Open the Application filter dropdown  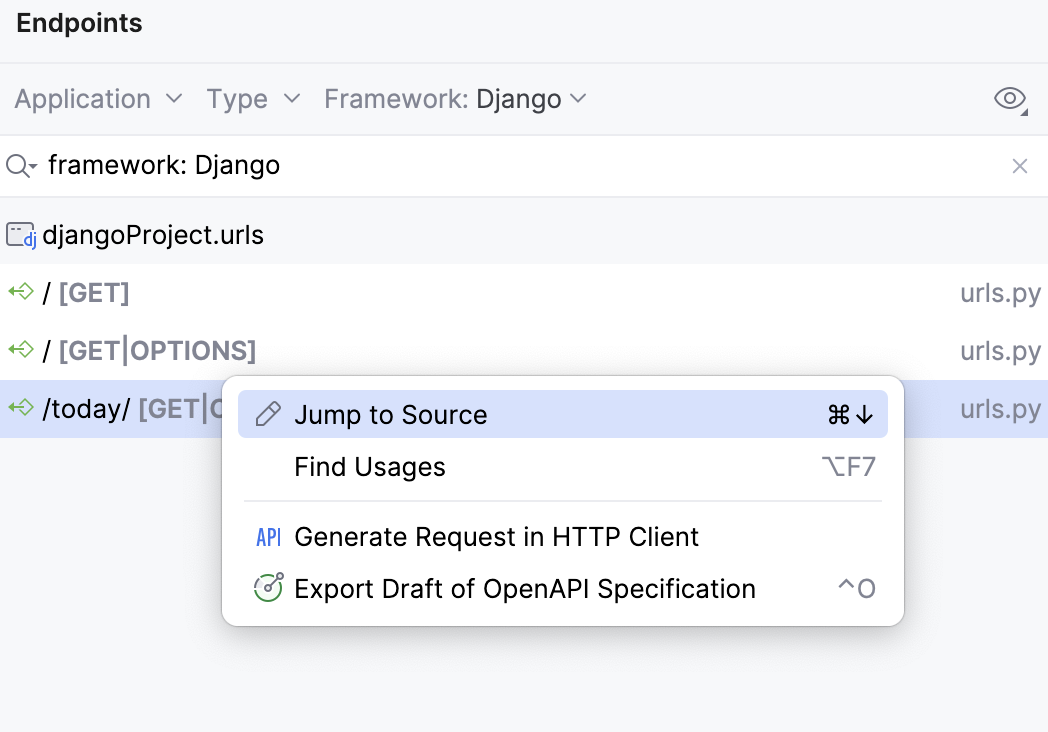coord(97,99)
